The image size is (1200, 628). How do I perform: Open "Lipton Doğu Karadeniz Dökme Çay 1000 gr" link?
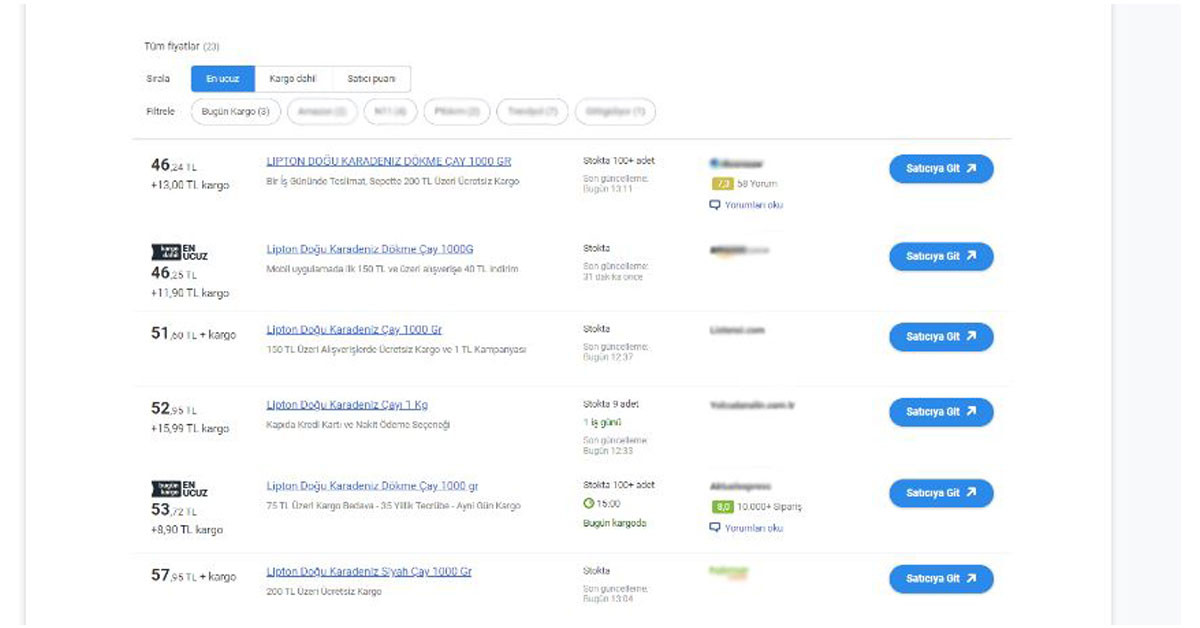(372, 486)
